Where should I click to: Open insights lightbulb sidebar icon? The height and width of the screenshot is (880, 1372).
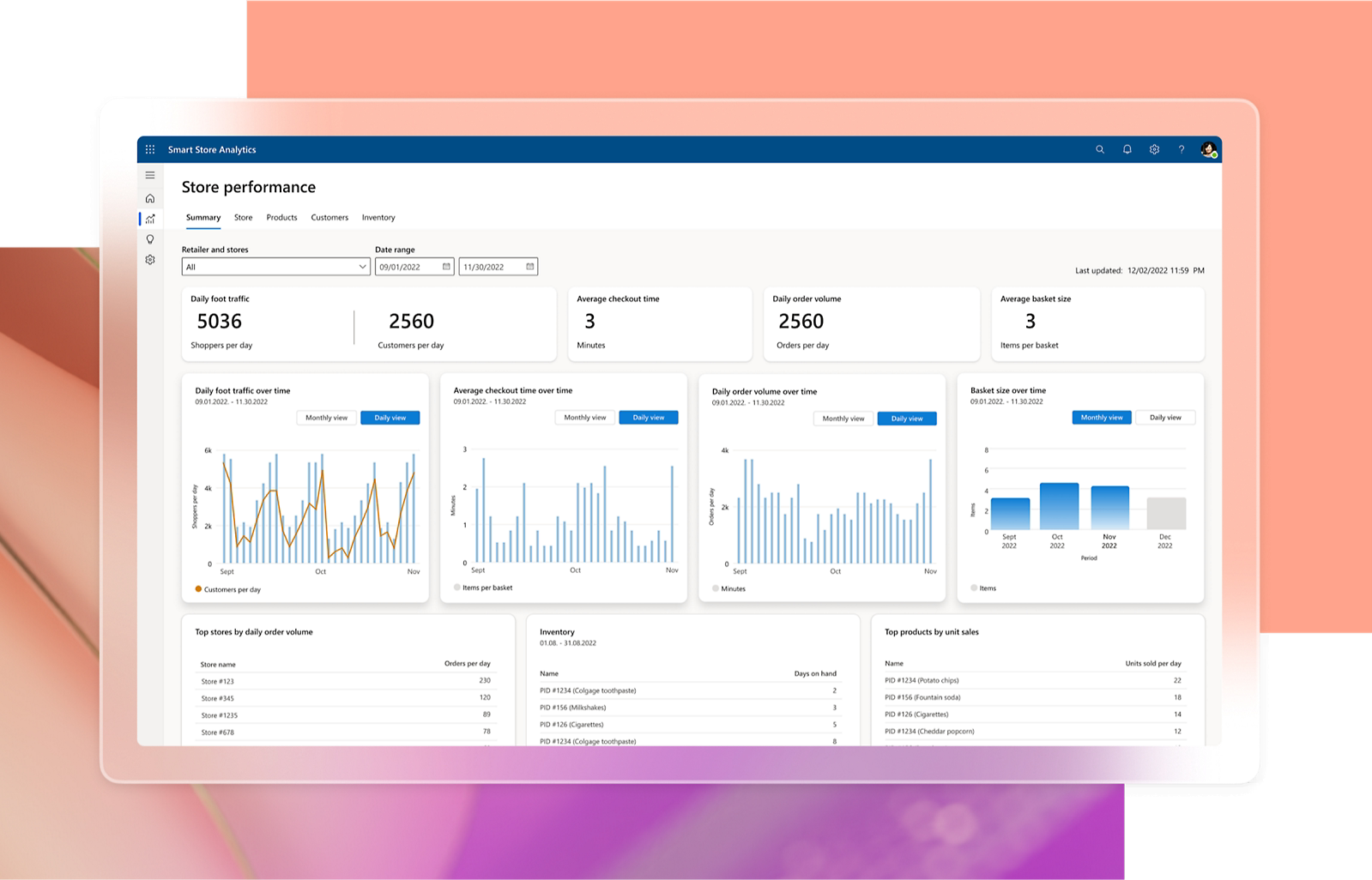pyautogui.click(x=150, y=239)
